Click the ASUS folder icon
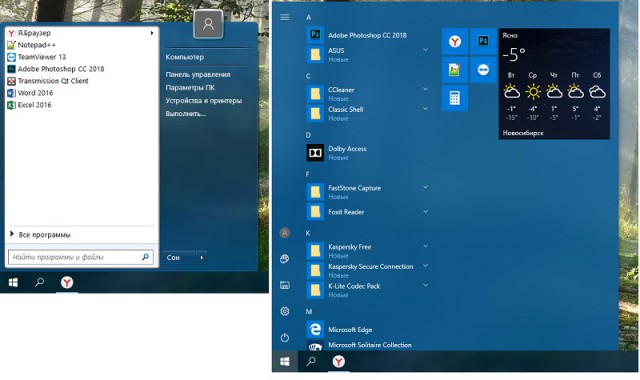Image resolution: width=640 pixels, height=380 pixels. pyautogui.click(x=315, y=54)
